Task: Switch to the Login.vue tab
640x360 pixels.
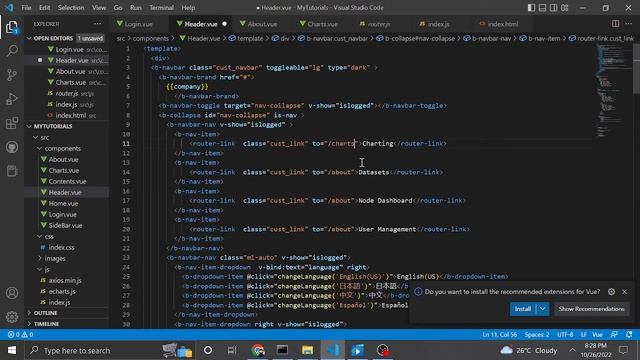Action: (x=139, y=24)
